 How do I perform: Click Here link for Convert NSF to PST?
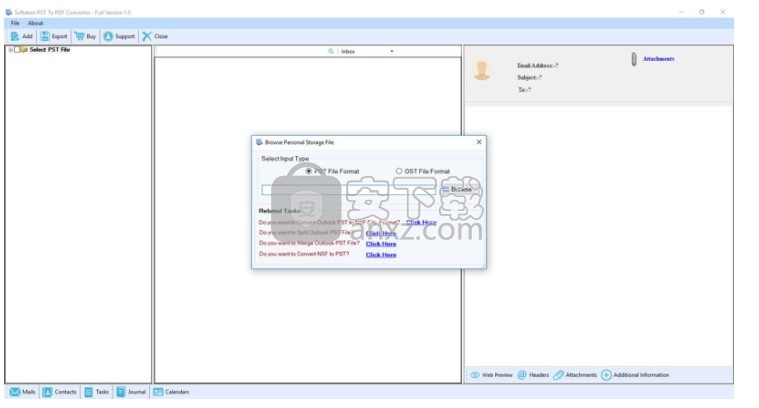point(381,255)
